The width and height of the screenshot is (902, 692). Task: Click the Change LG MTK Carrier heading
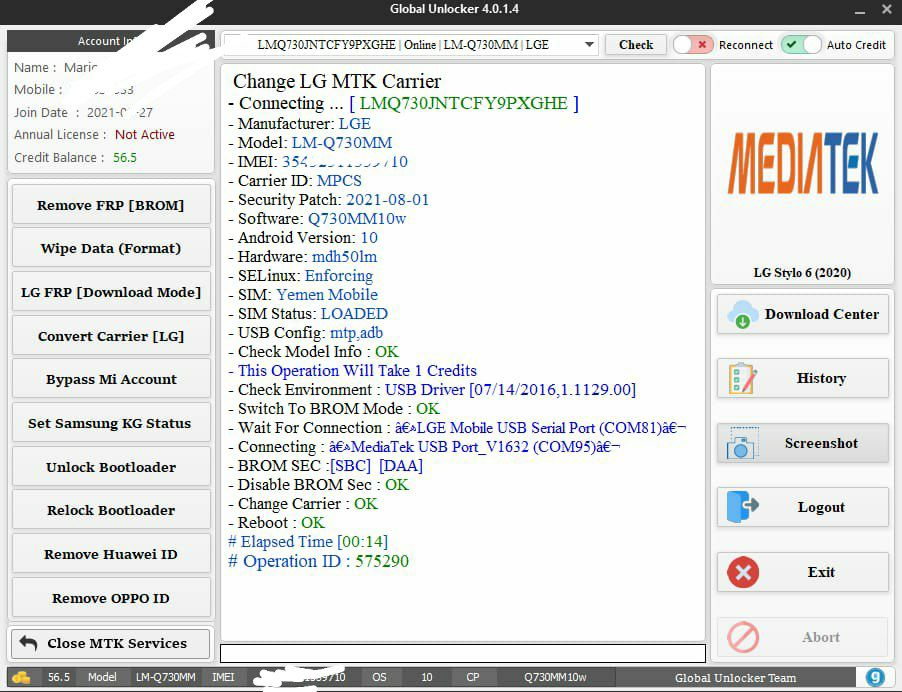click(337, 81)
